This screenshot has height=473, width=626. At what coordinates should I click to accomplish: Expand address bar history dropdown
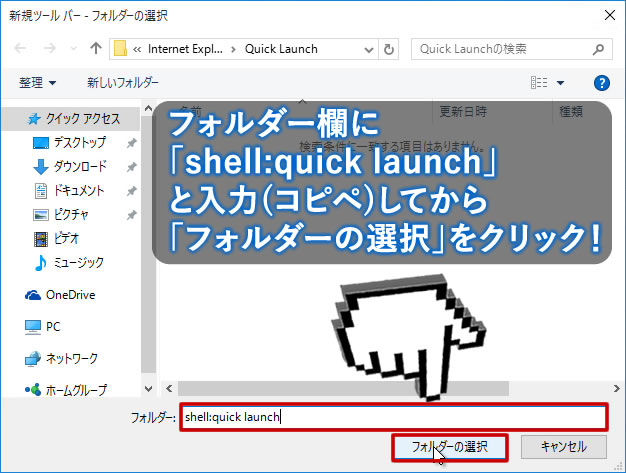tap(369, 49)
